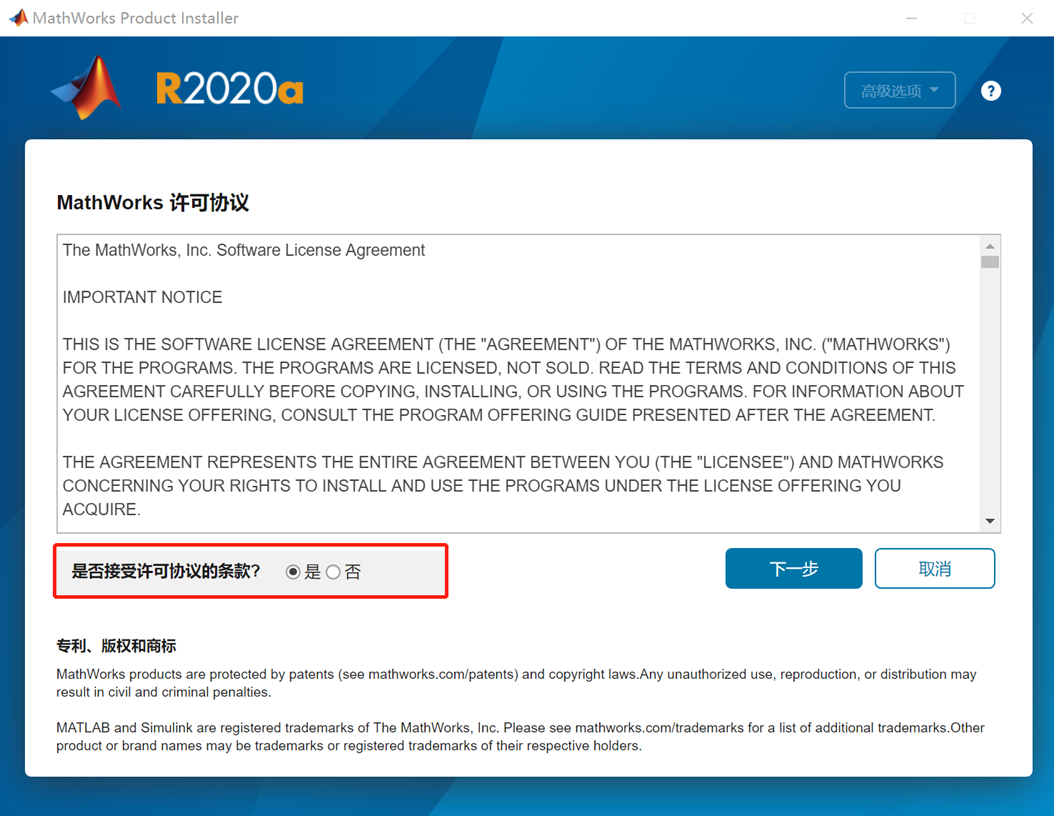Click the help question mark icon

[x=990, y=91]
